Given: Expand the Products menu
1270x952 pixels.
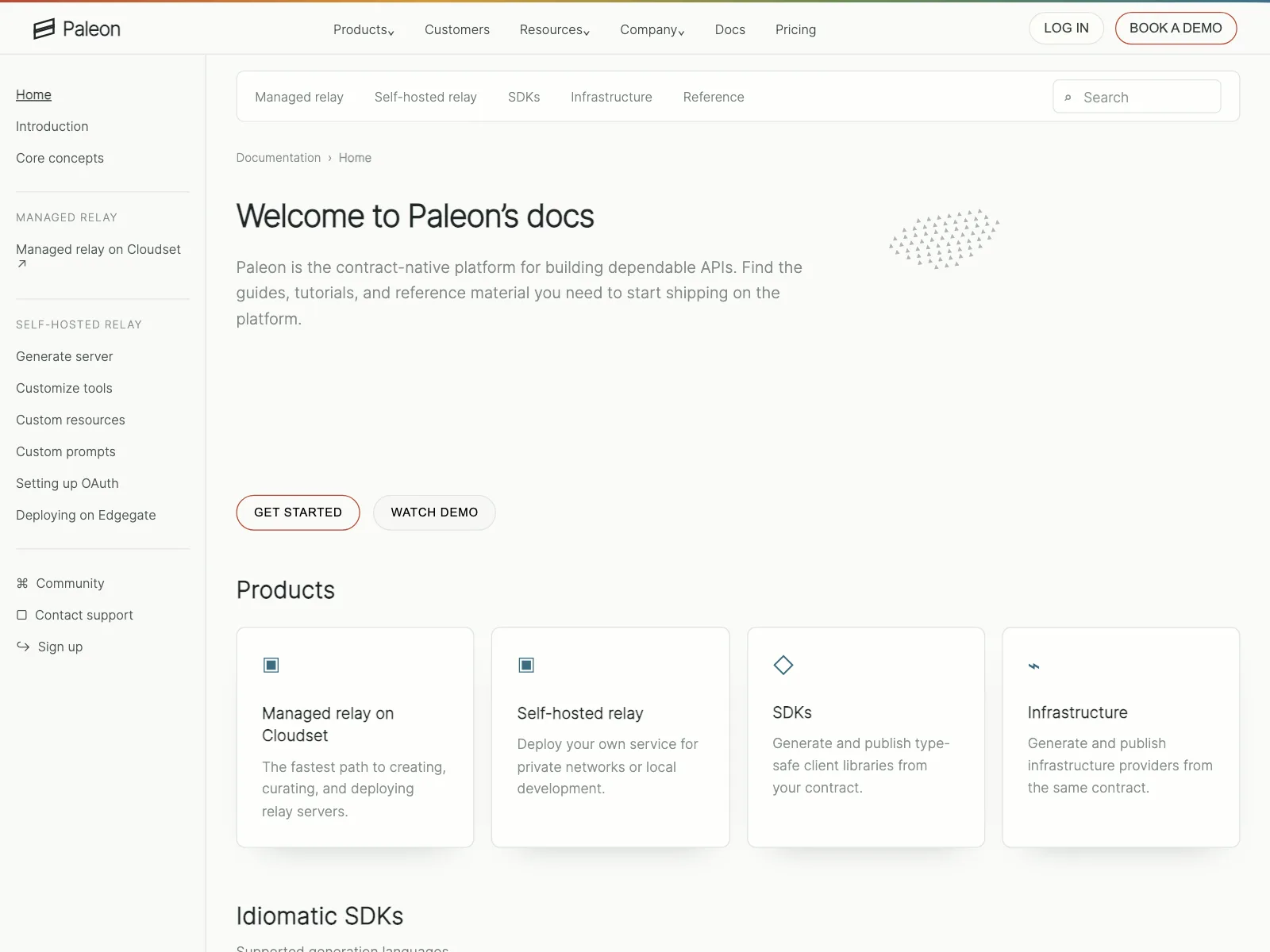Looking at the screenshot, I should click(x=364, y=29).
